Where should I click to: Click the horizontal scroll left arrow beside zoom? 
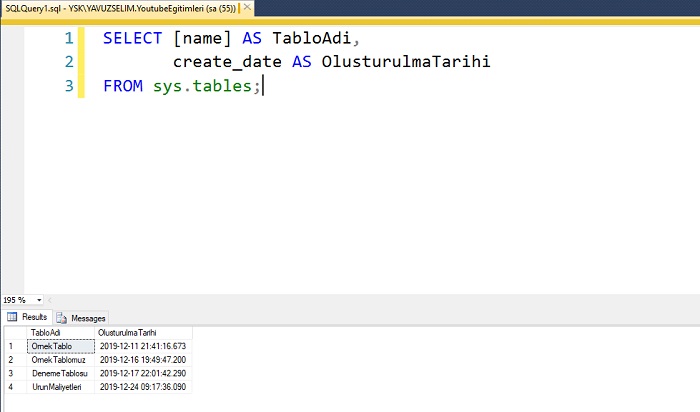[50, 300]
